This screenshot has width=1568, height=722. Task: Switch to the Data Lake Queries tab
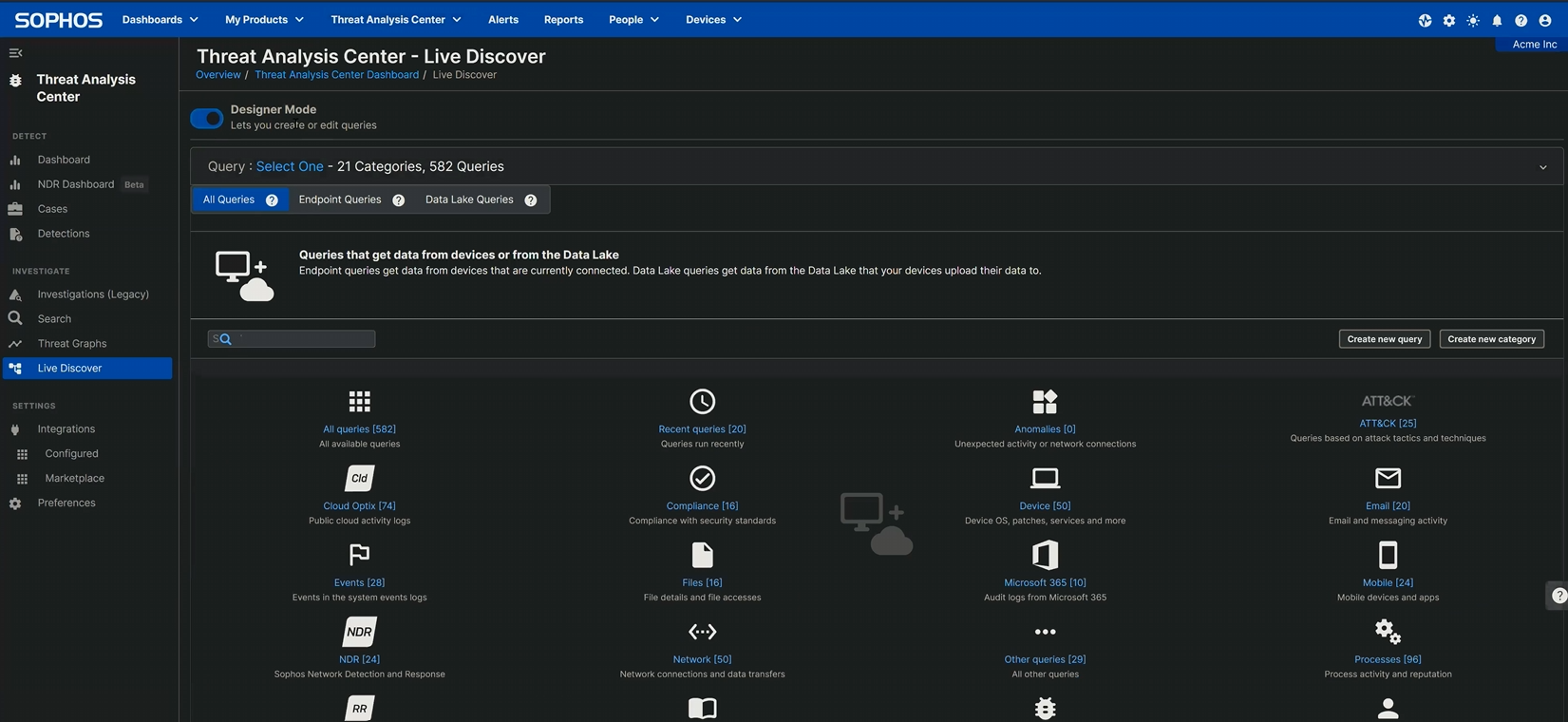(x=469, y=199)
